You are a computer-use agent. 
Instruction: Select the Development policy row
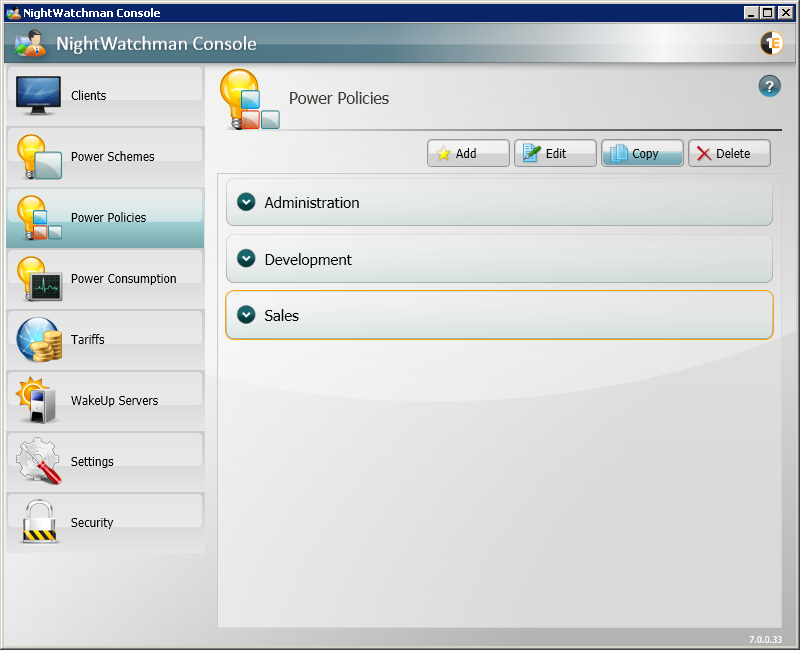500,259
